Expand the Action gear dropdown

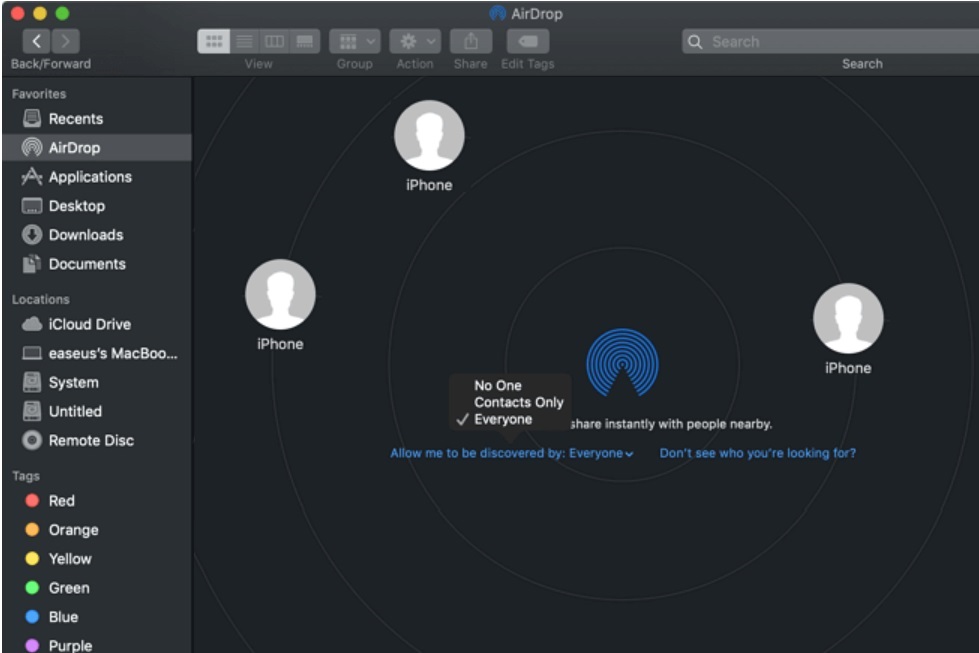(x=414, y=41)
